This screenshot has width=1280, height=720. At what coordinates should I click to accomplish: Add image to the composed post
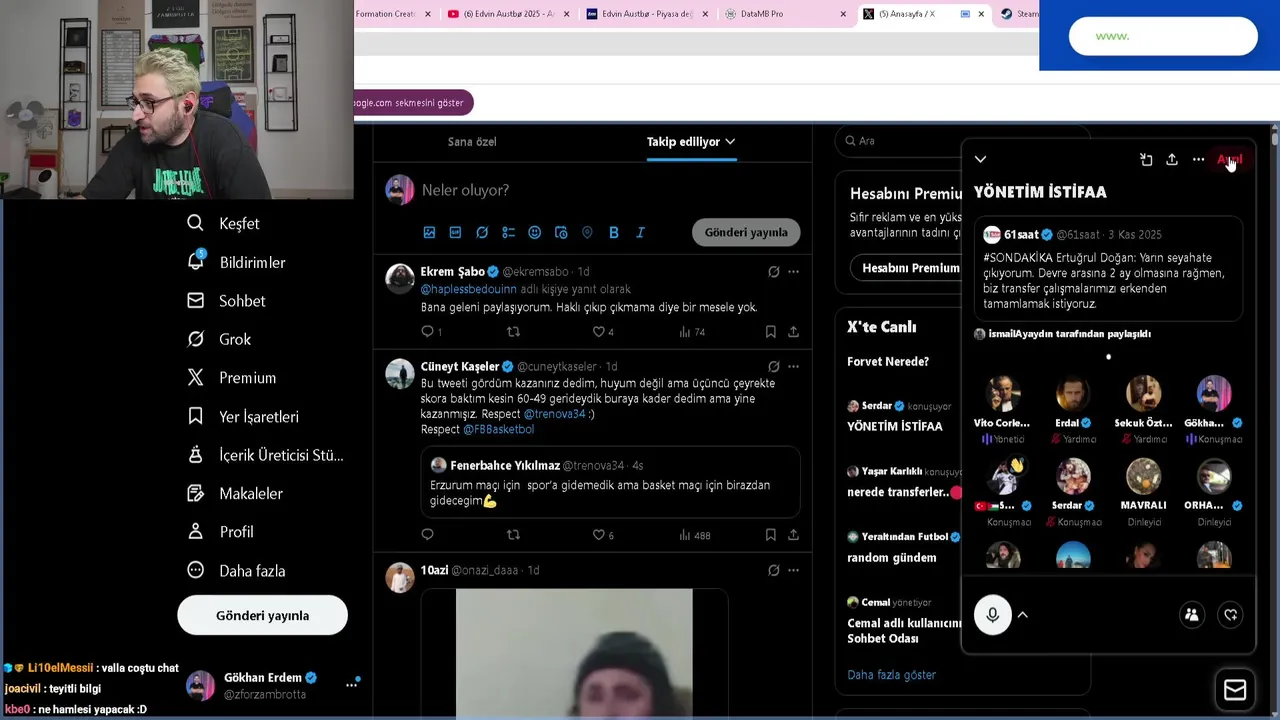pyautogui.click(x=429, y=232)
